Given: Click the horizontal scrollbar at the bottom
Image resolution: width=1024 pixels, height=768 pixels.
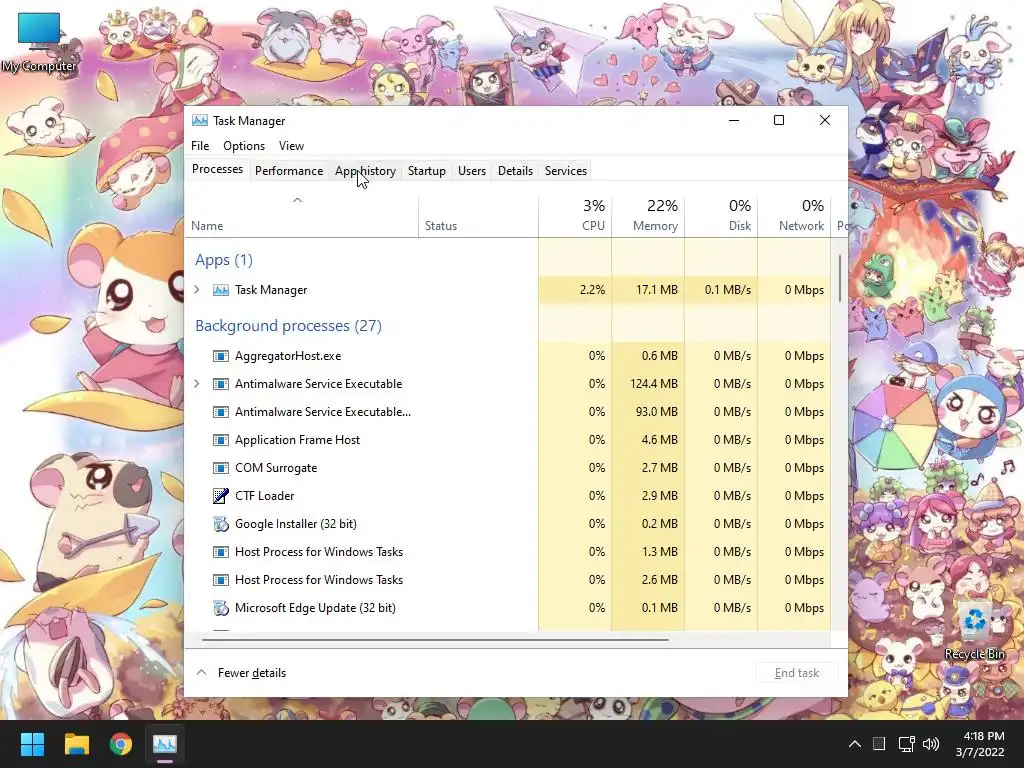Looking at the screenshot, I should 435,639.
